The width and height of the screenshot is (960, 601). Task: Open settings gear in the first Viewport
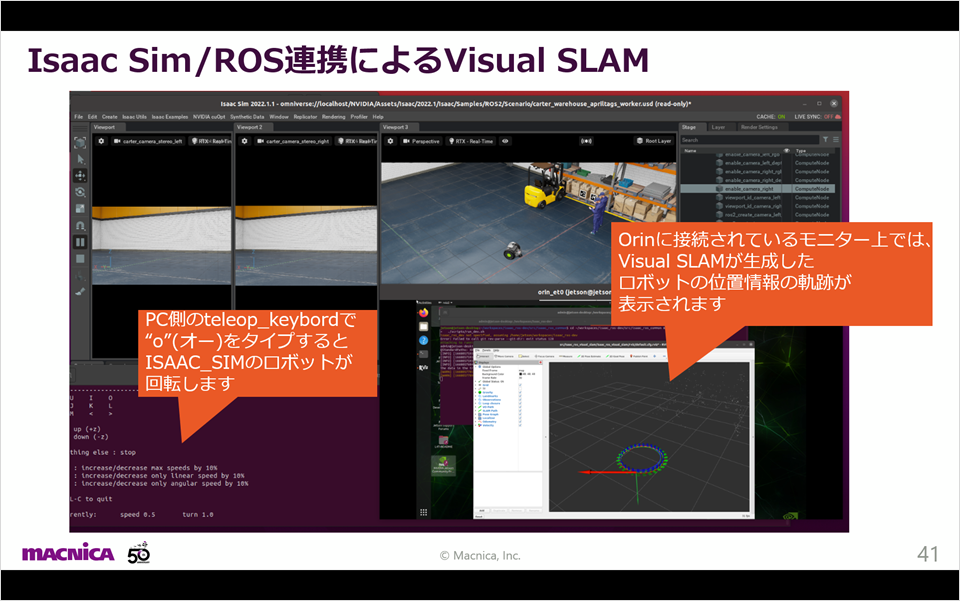click(x=102, y=141)
